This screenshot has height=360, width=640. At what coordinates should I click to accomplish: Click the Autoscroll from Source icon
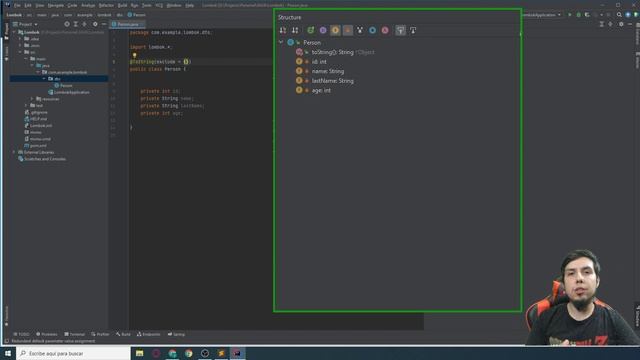pos(413,30)
